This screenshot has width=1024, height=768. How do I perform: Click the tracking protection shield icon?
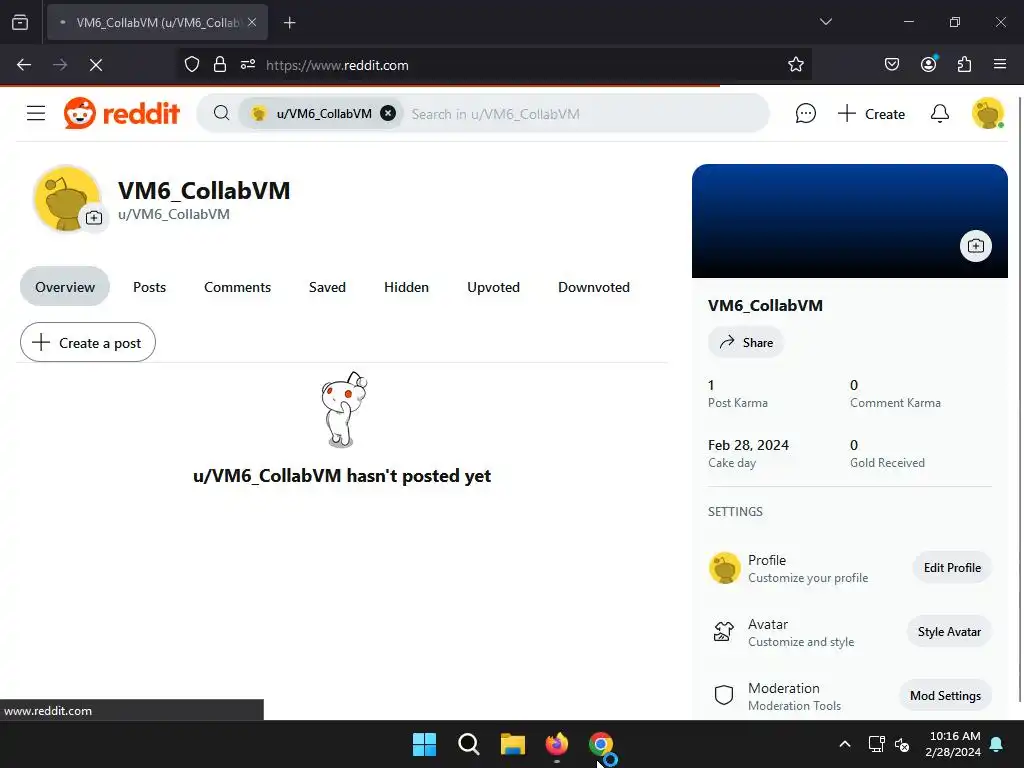(x=191, y=65)
